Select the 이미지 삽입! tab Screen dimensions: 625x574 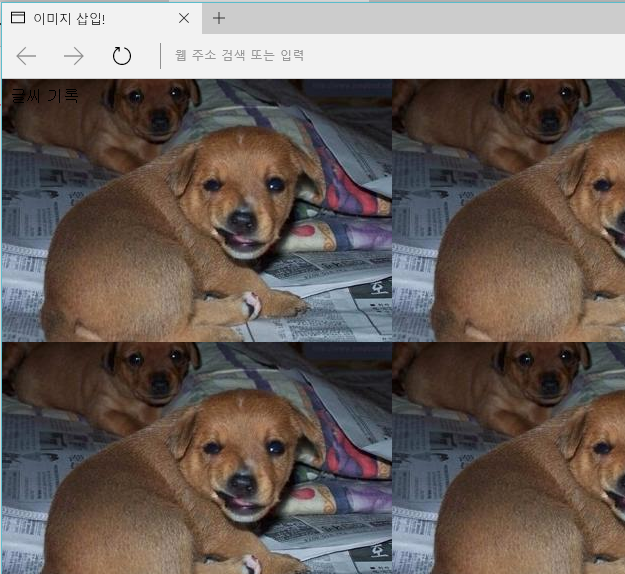pyautogui.click(x=102, y=18)
